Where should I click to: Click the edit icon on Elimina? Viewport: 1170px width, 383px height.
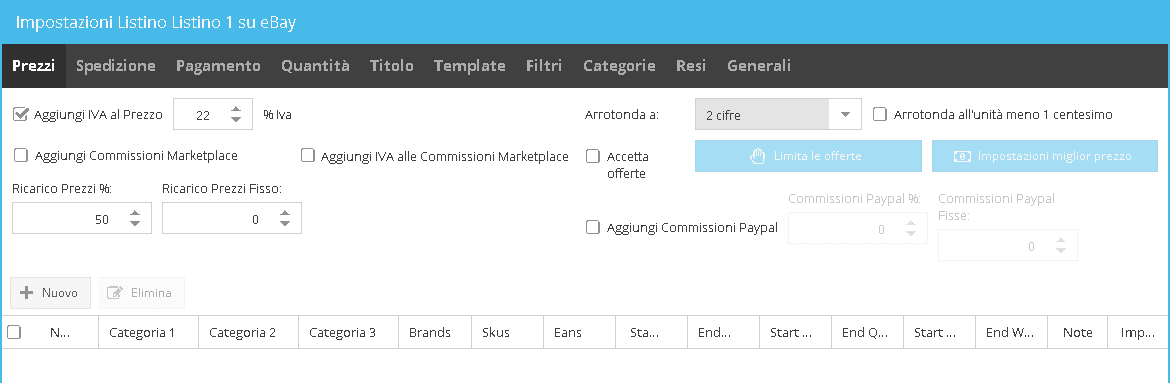click(115, 293)
